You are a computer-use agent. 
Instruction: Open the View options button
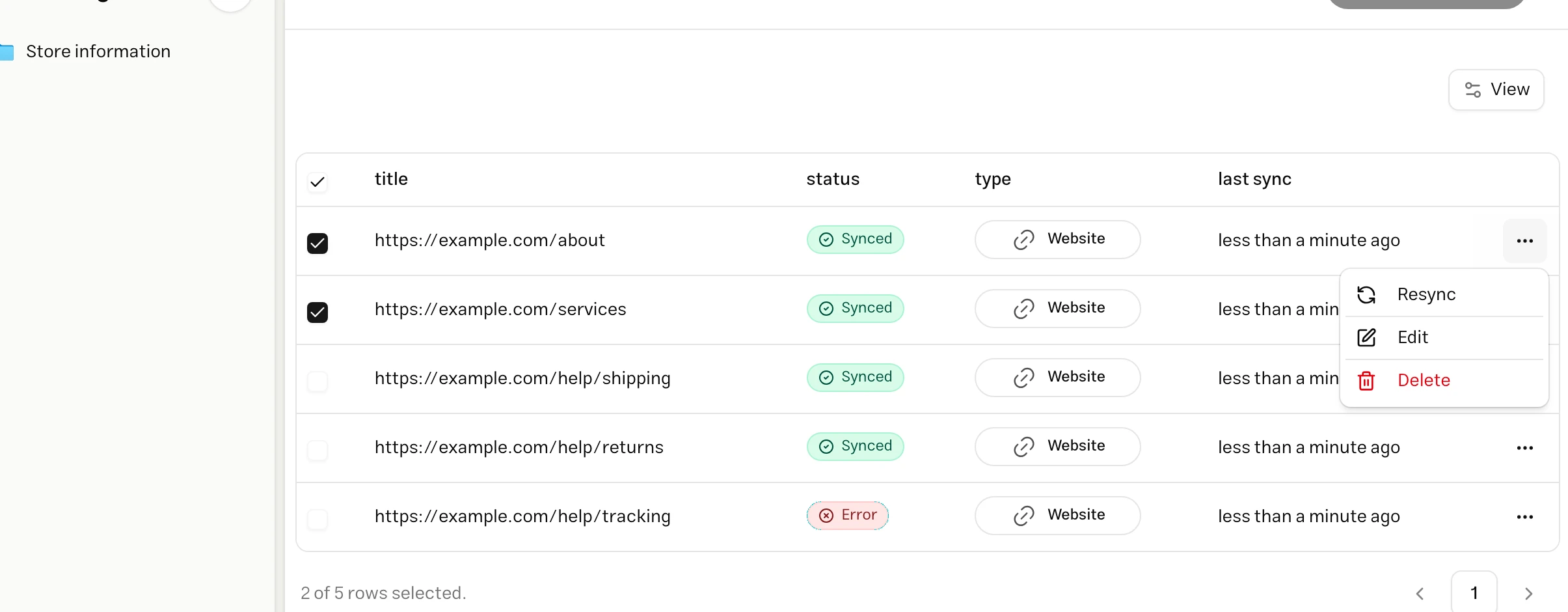pos(1496,90)
